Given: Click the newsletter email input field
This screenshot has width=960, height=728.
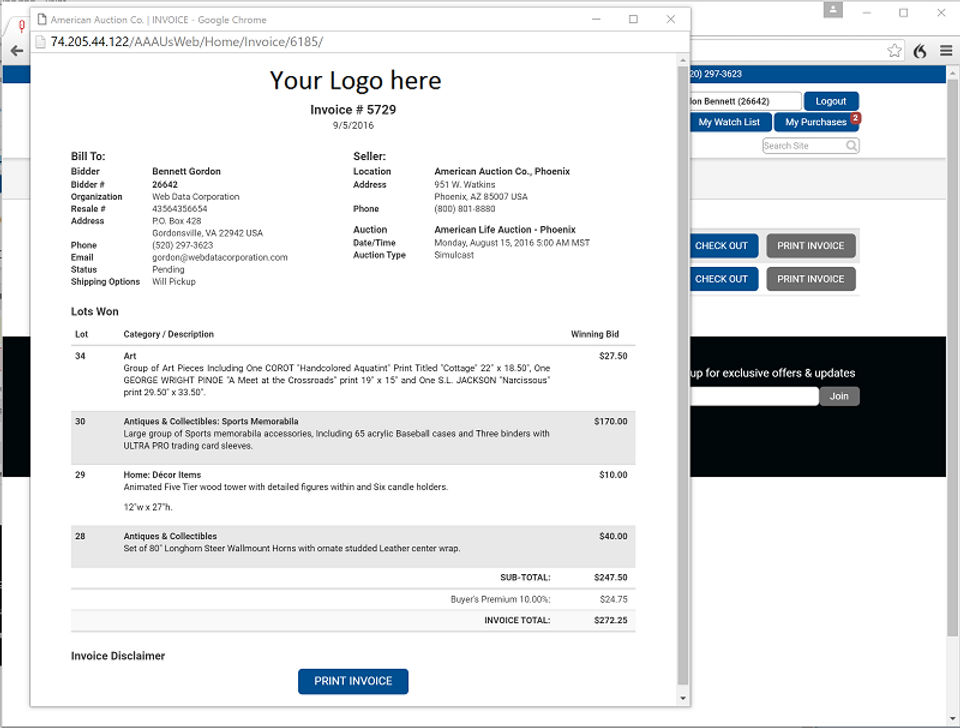Looking at the screenshot, I should [754, 396].
